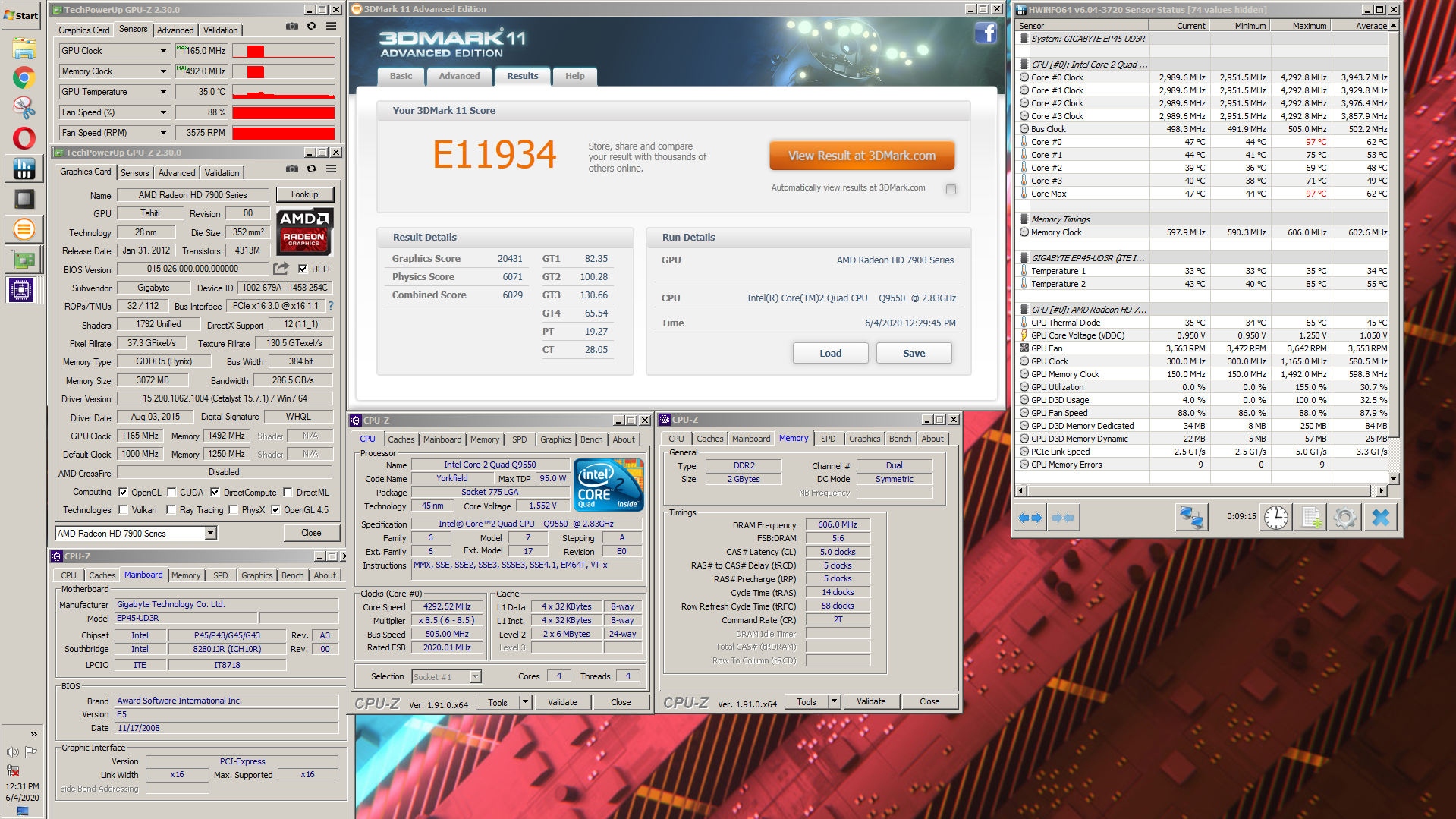The image size is (1456, 819).
Task: Click HWiNFO collapse arrows button
Action: click(x=1063, y=518)
